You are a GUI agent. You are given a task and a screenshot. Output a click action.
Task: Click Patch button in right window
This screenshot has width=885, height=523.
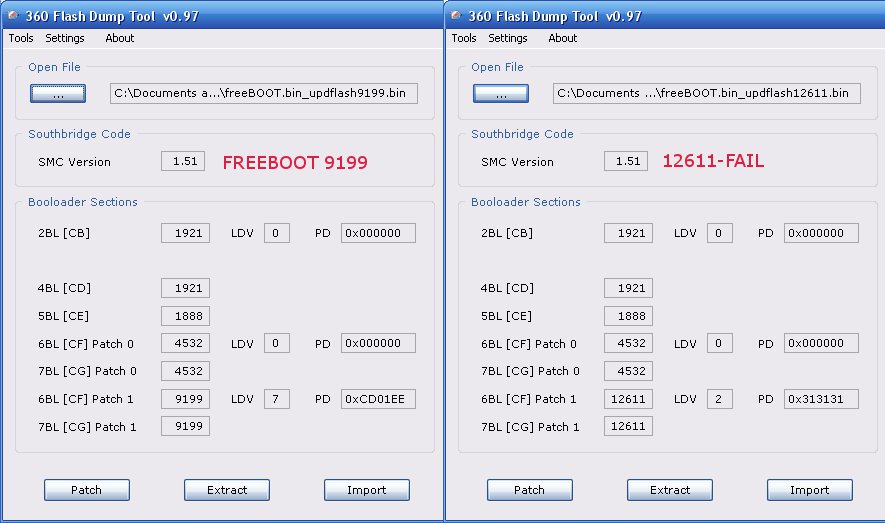[x=530, y=490]
